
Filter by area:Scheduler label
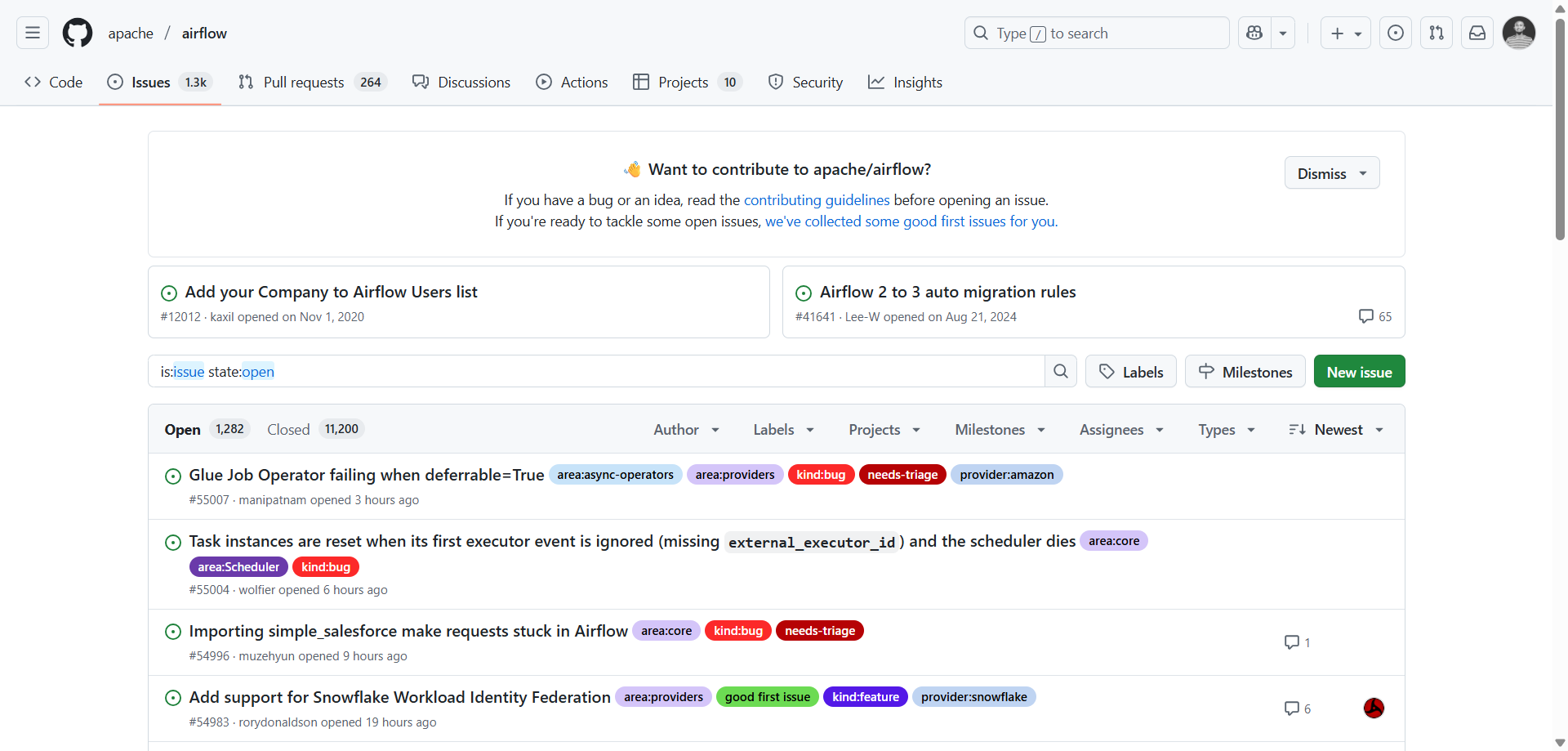click(238, 567)
